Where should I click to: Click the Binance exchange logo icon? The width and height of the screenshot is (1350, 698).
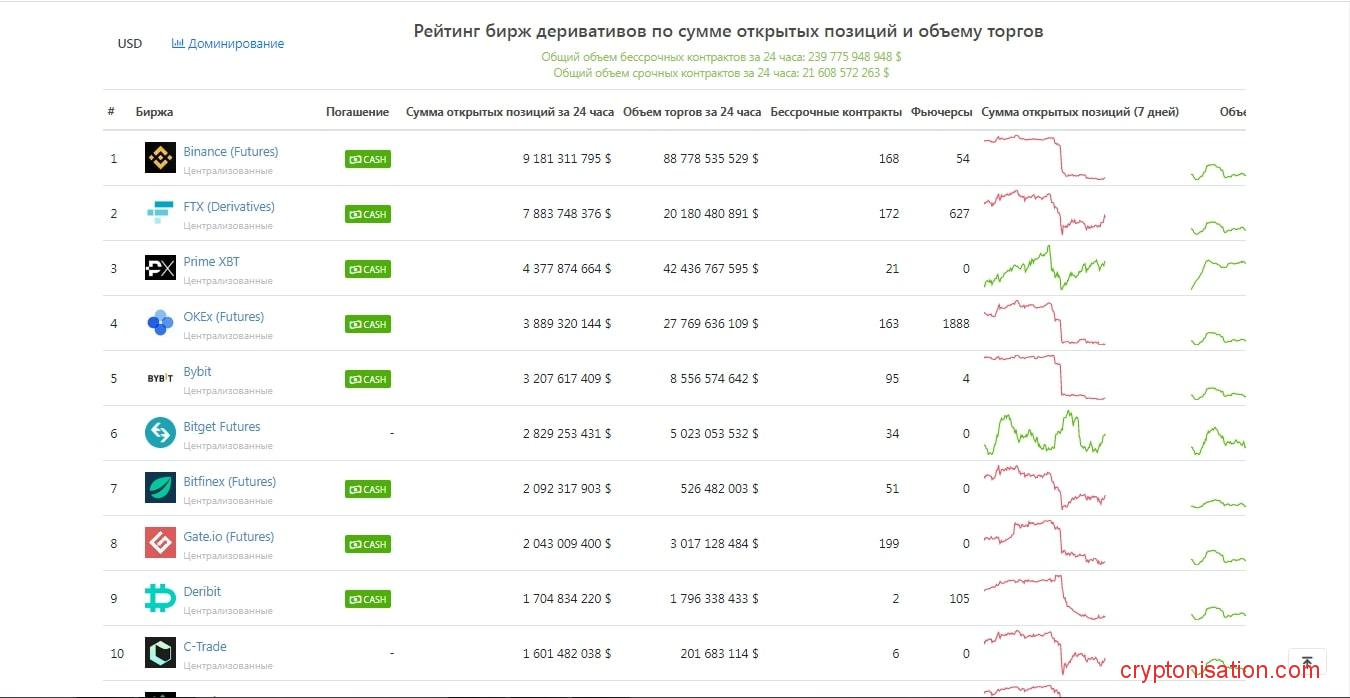click(160, 158)
